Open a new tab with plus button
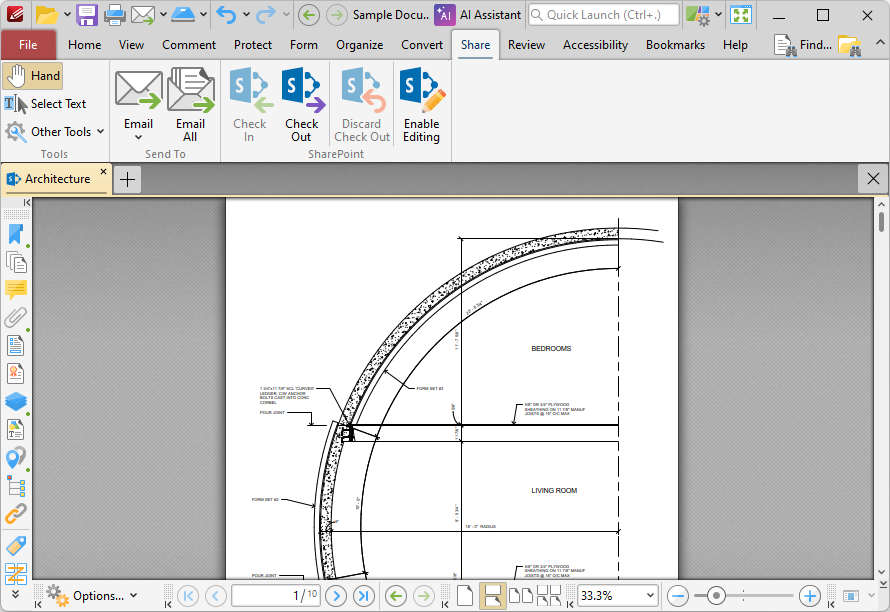This screenshot has width=890, height=612. (128, 179)
